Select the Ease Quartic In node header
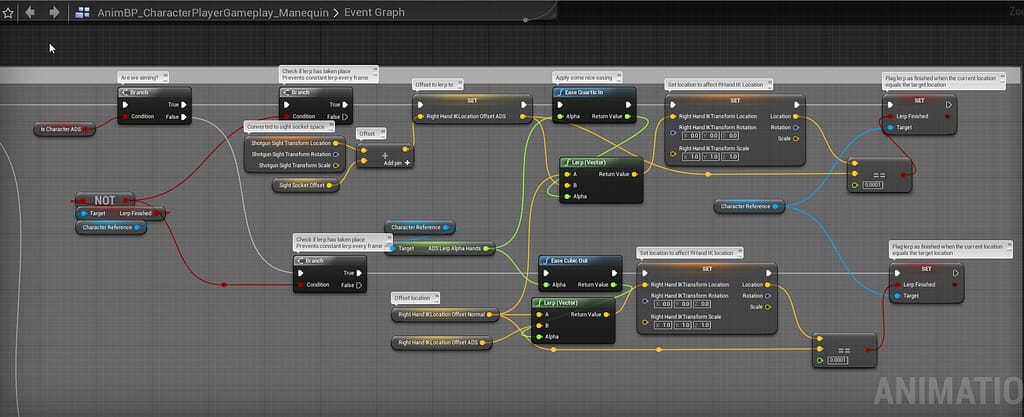Viewport: 1024px width, 417px height. pos(594,92)
